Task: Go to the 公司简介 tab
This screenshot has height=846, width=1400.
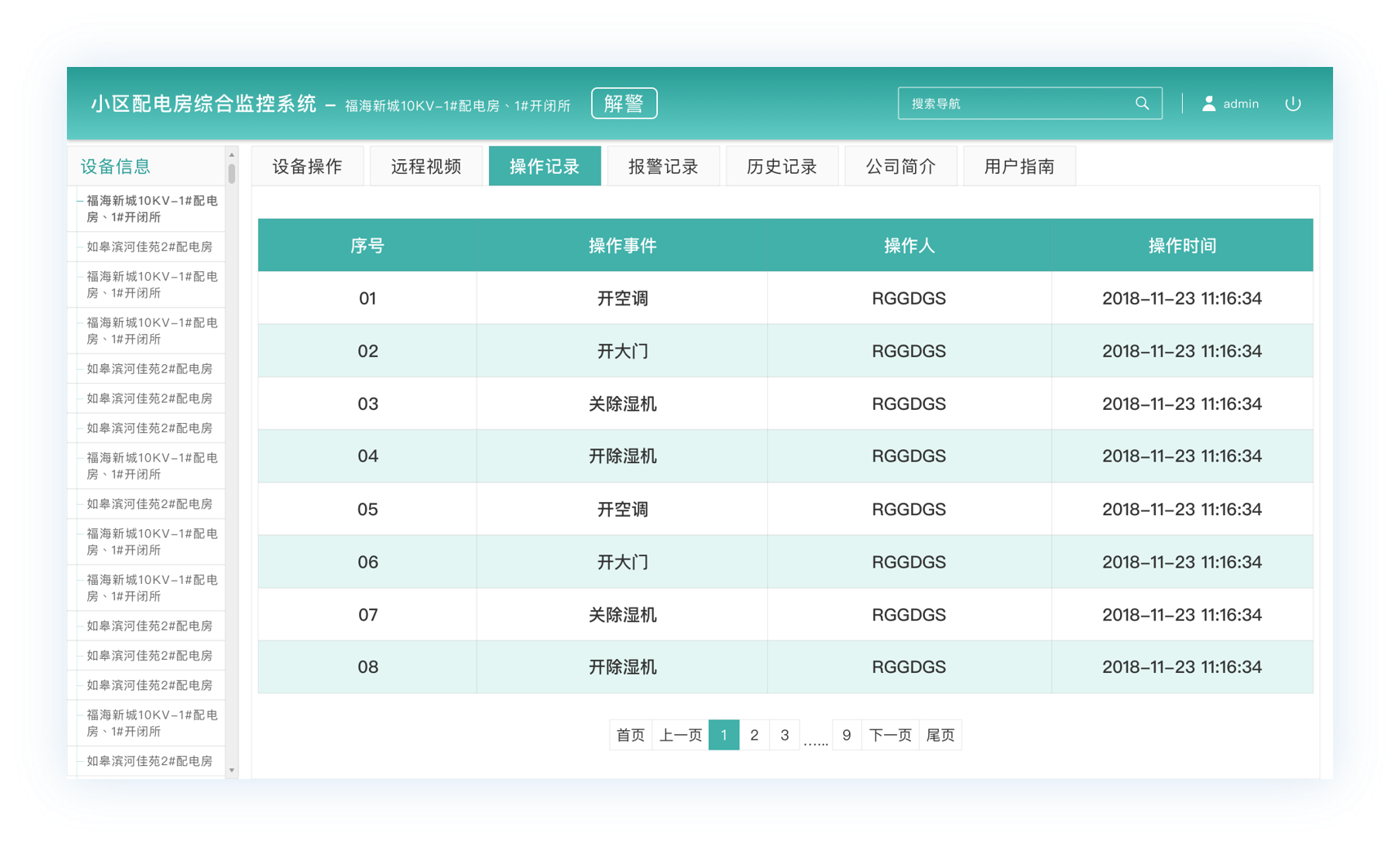Action: point(901,167)
